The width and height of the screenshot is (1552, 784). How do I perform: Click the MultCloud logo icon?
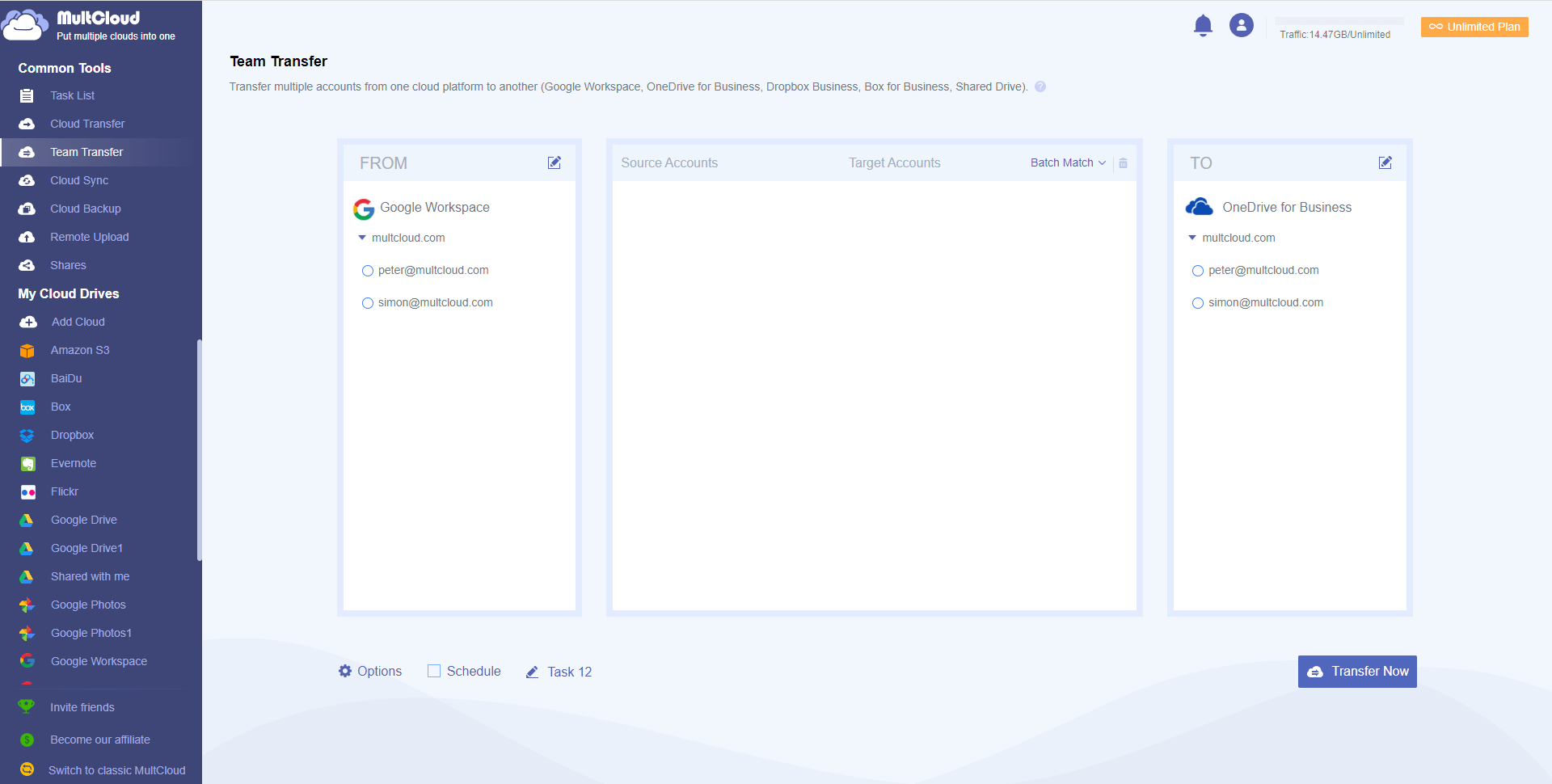click(x=25, y=25)
